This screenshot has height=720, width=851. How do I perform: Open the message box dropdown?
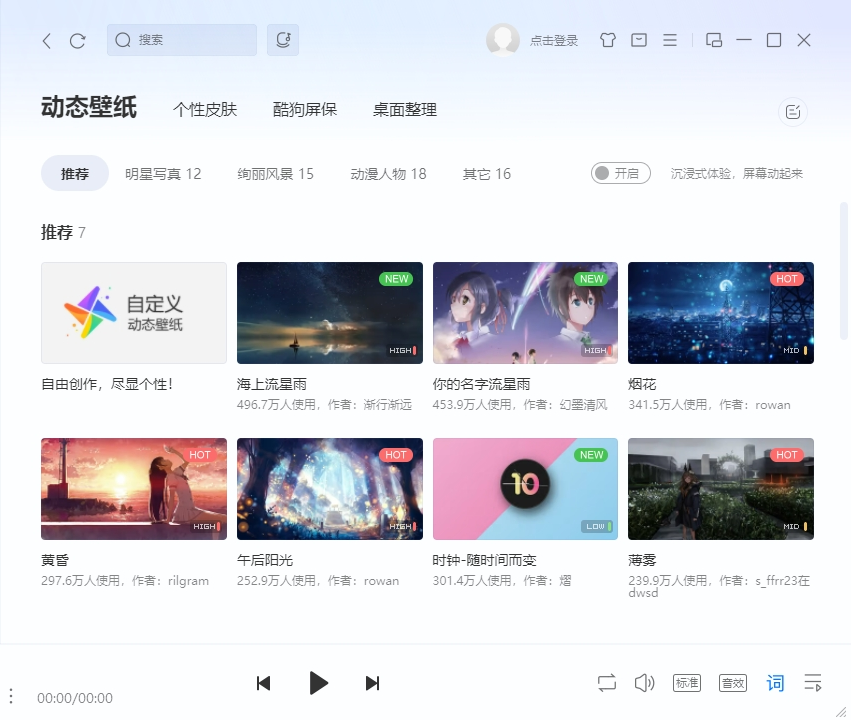(639, 40)
